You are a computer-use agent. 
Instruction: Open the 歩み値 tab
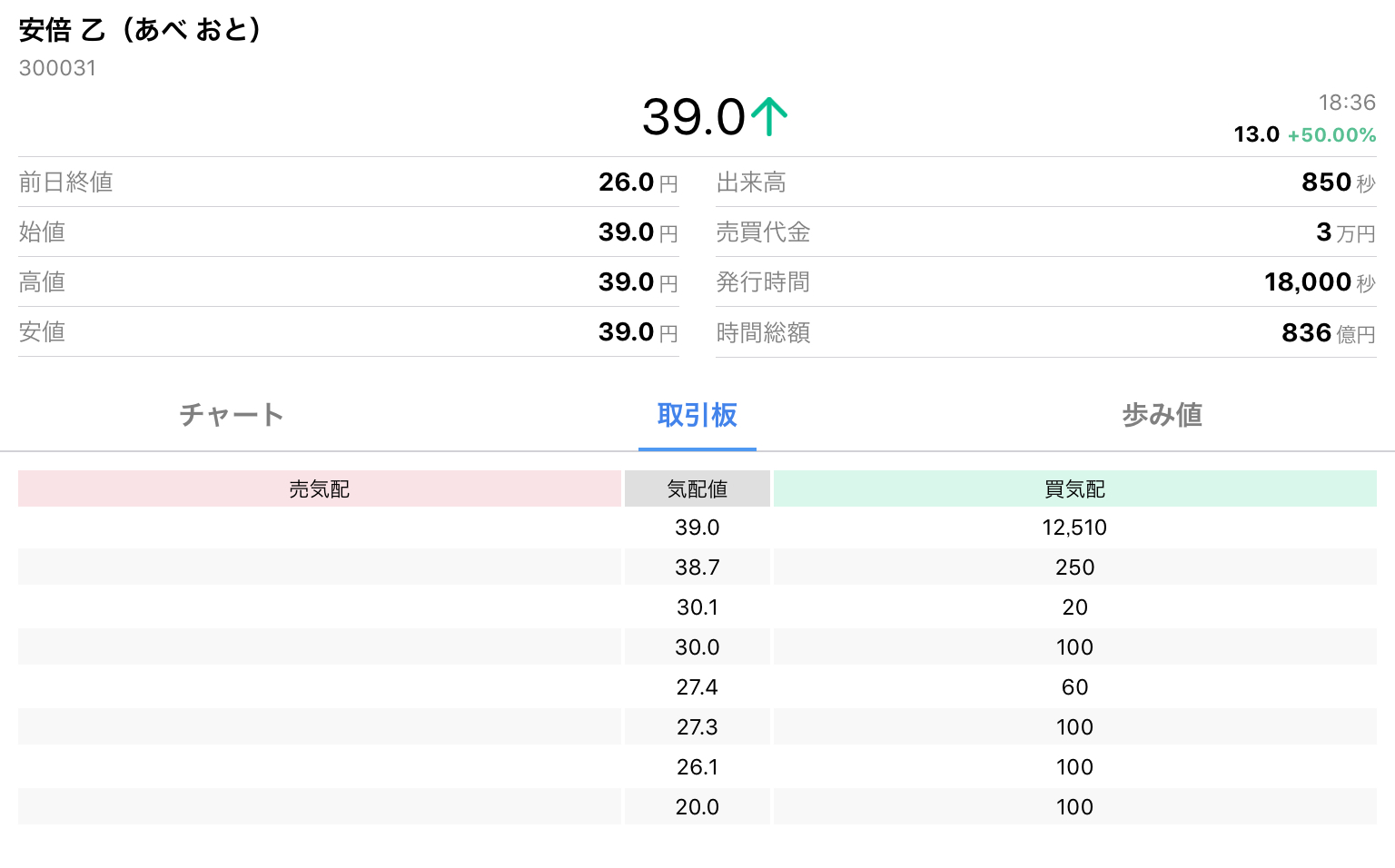pyautogui.click(x=1162, y=415)
